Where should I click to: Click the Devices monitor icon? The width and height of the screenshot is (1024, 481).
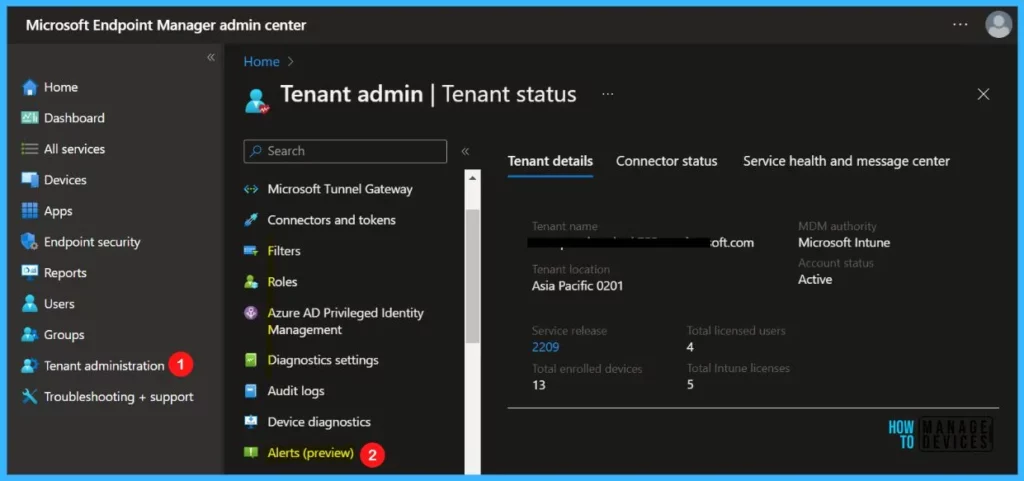[x=29, y=179]
